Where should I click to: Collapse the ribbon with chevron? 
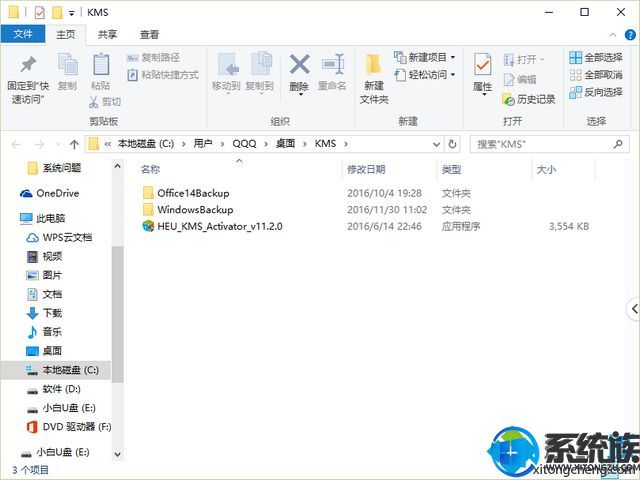pos(613,35)
